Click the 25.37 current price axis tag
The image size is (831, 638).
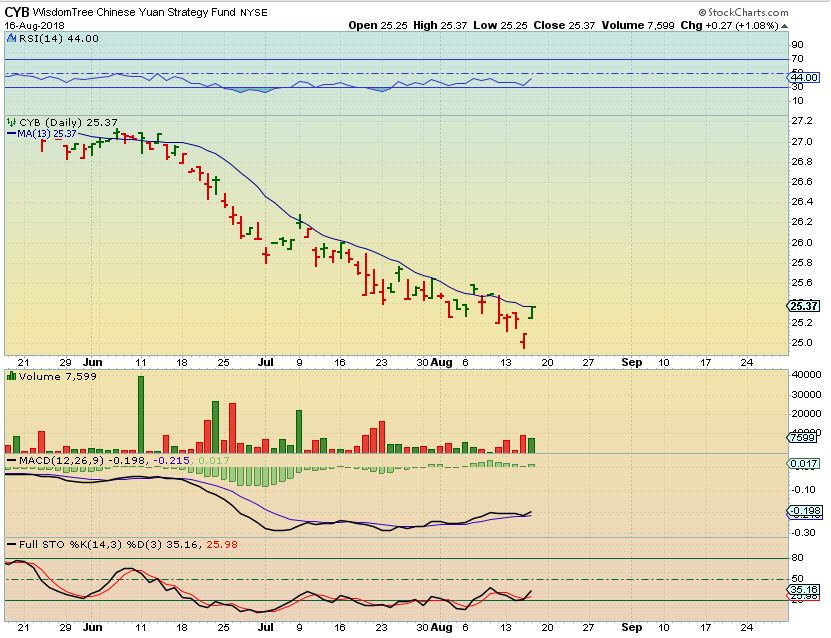click(804, 306)
